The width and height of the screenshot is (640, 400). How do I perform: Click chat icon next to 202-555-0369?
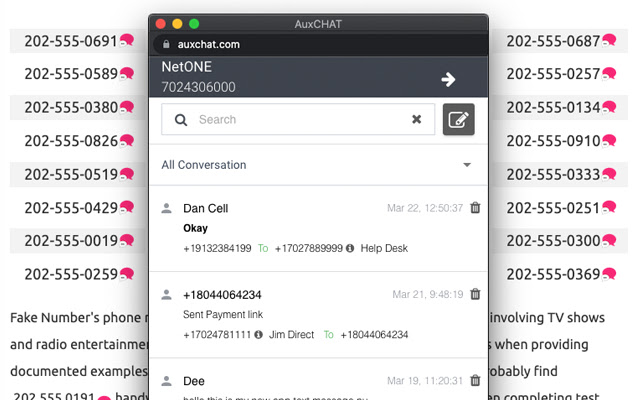point(609,273)
